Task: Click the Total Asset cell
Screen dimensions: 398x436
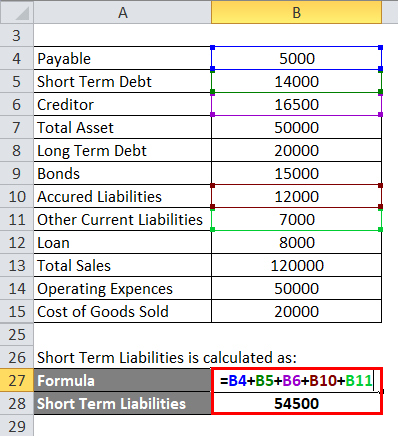Action: click(122, 127)
